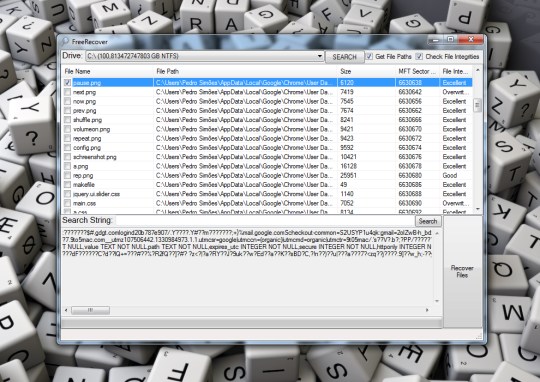The height and width of the screenshot is (382, 540).
Task: Sort by File Integrity column header
Action: 456,71
